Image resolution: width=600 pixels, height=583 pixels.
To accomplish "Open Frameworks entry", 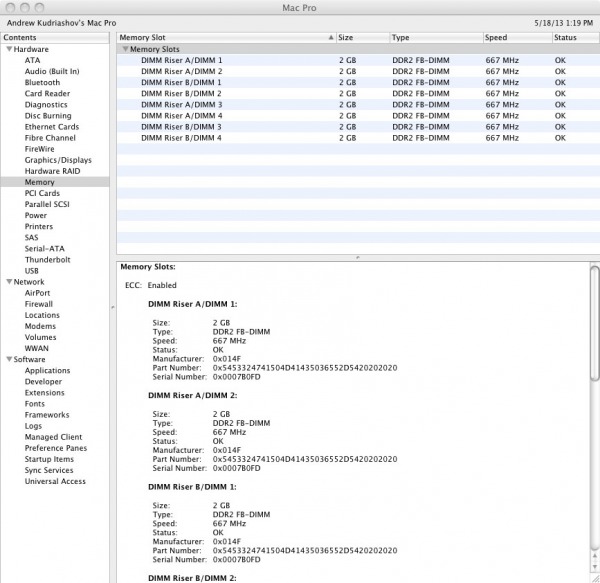I will click(x=47, y=415).
